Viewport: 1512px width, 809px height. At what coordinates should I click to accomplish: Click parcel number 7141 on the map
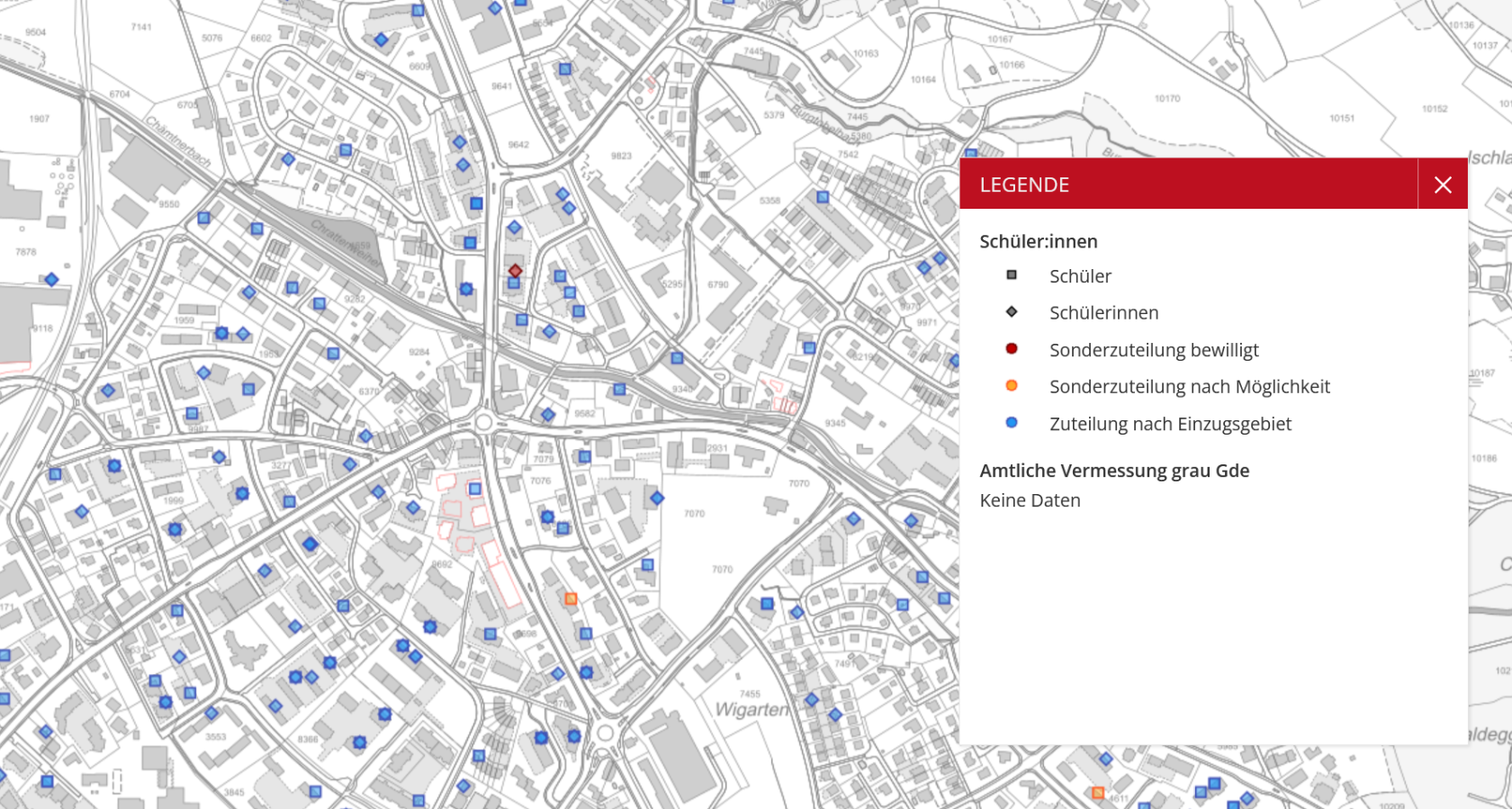[x=141, y=27]
